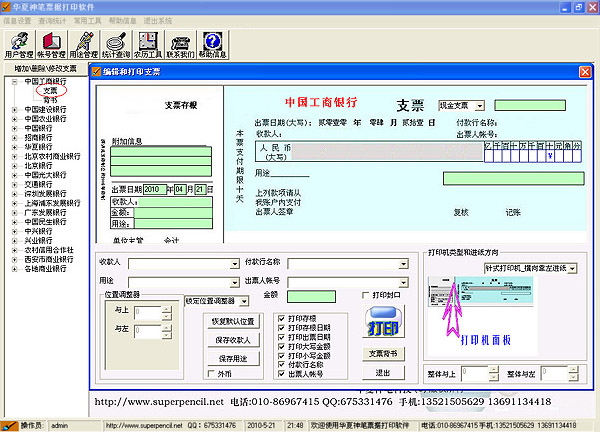Open the 查询统计 menu
Viewport: 600px width, 432px height.
(x=52, y=21)
